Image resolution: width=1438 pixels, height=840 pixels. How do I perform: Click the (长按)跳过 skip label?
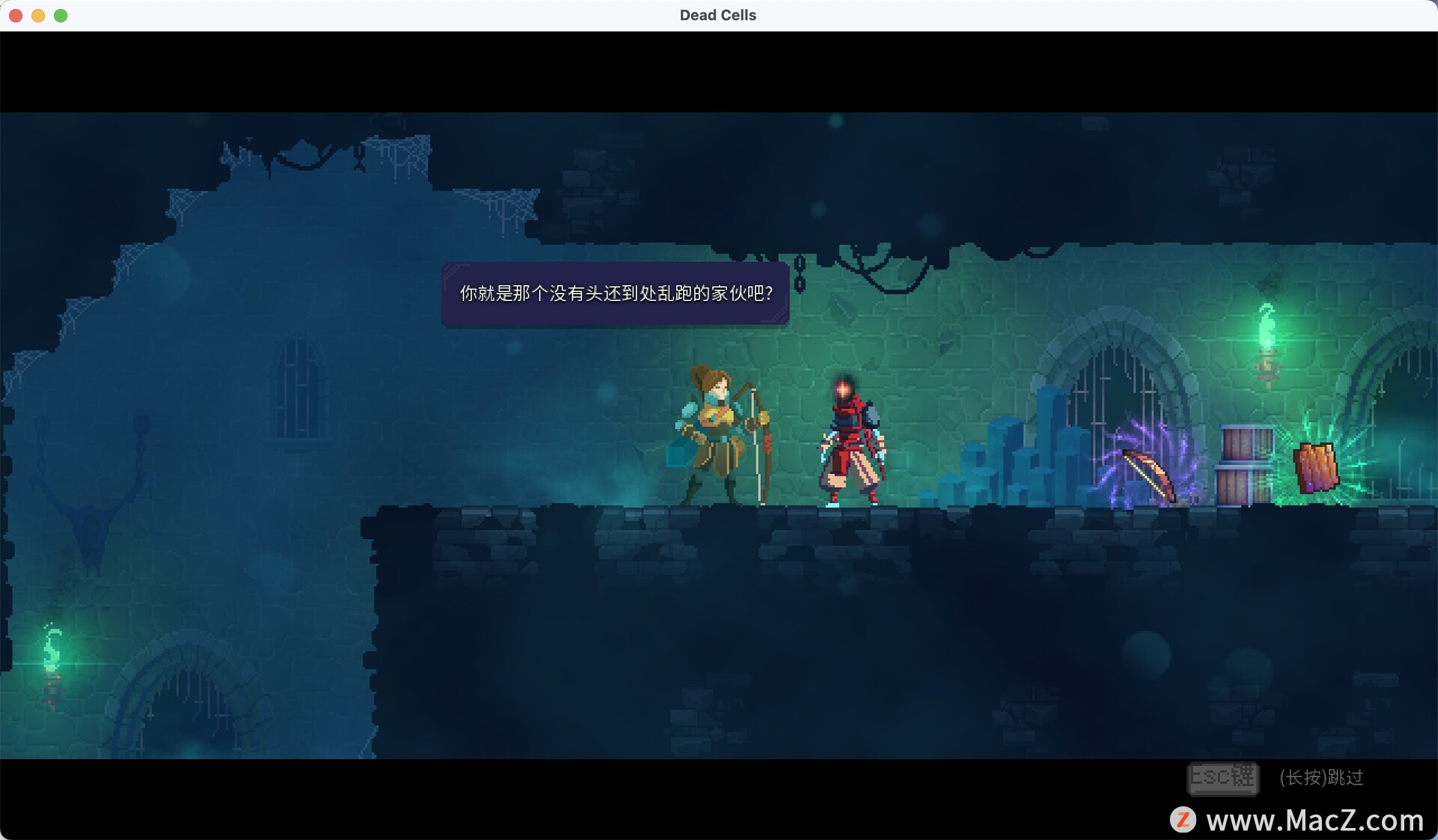(1321, 778)
